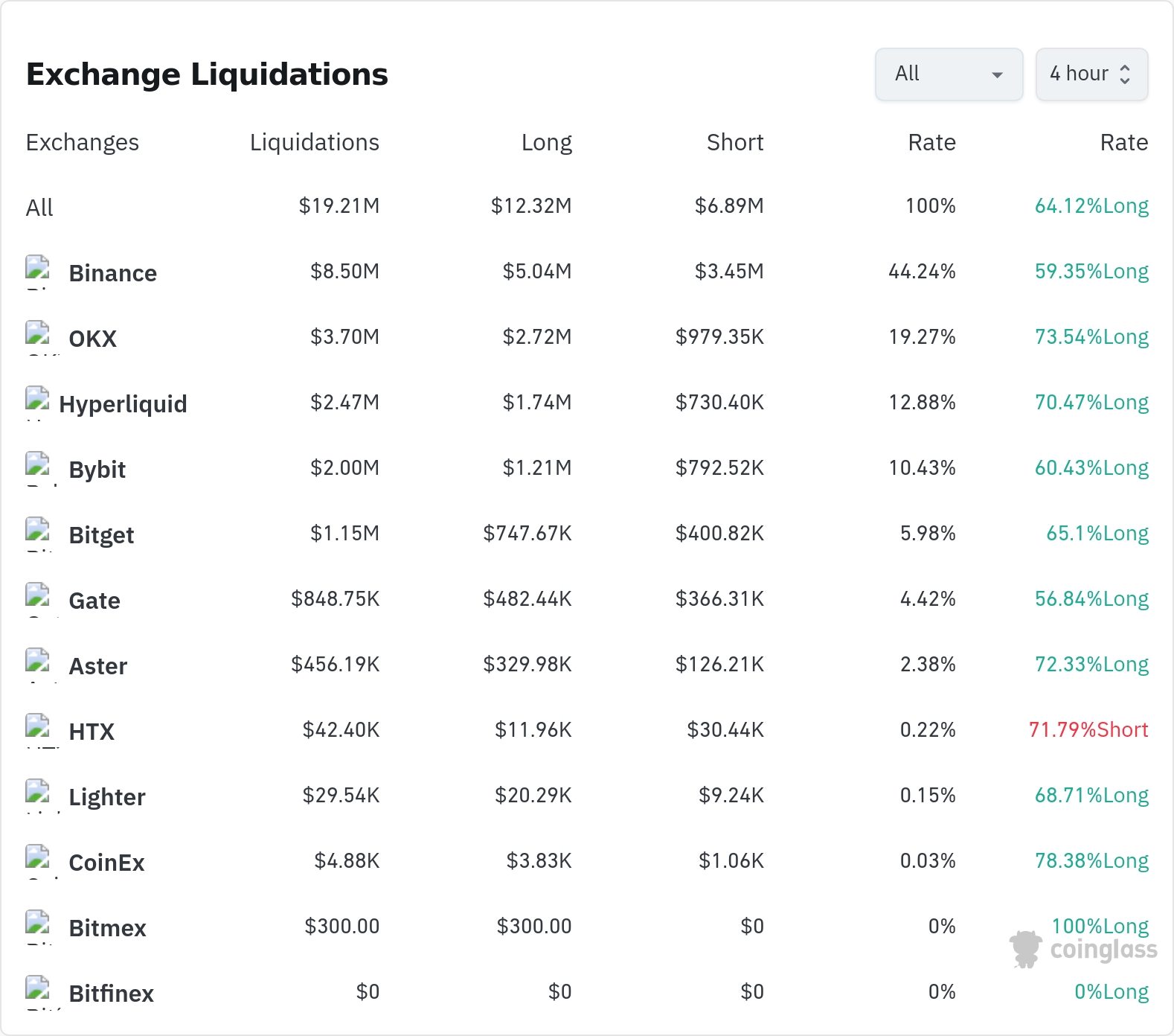
Task: Open the CoinEx exchange link
Action: (x=106, y=863)
